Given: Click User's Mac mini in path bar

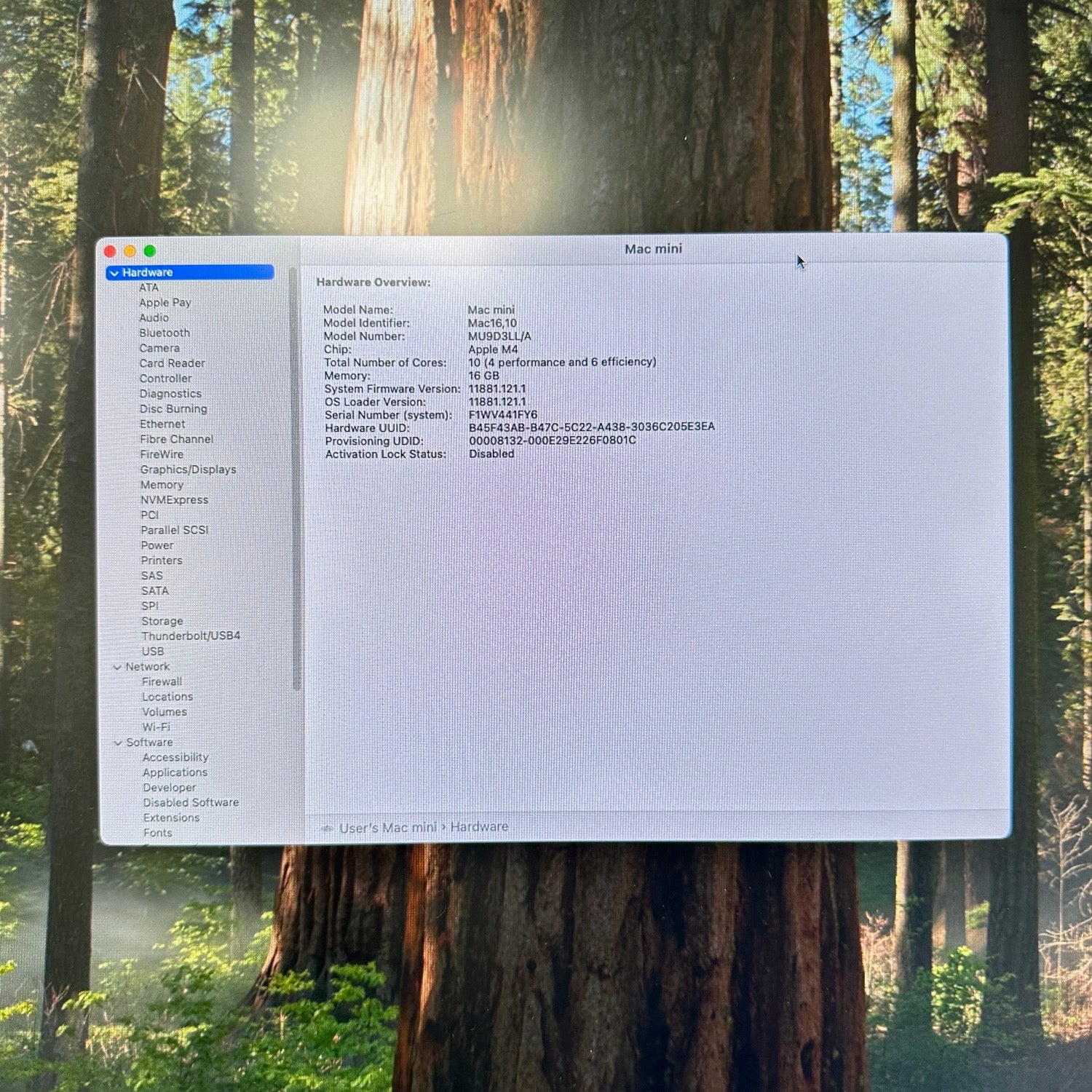Looking at the screenshot, I should (x=388, y=828).
